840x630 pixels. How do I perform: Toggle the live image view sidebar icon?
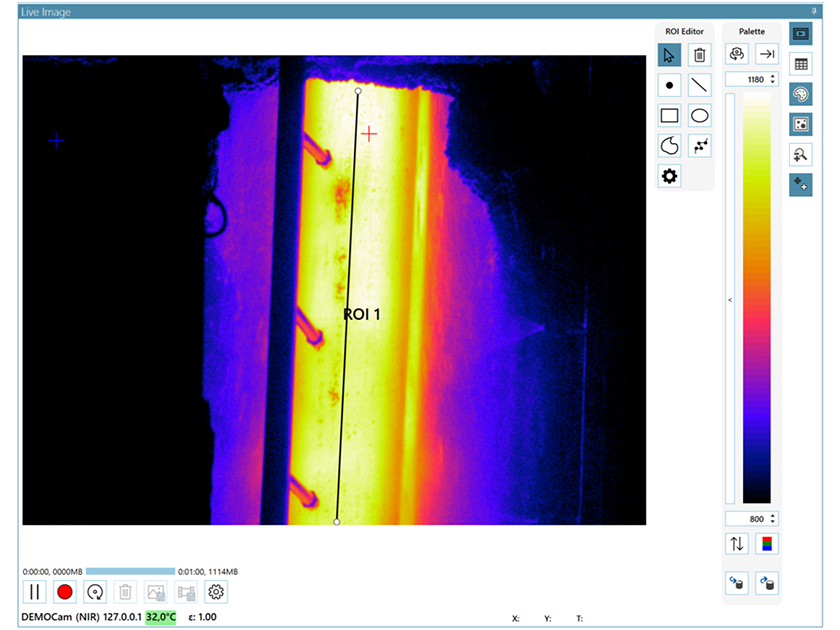[801, 34]
